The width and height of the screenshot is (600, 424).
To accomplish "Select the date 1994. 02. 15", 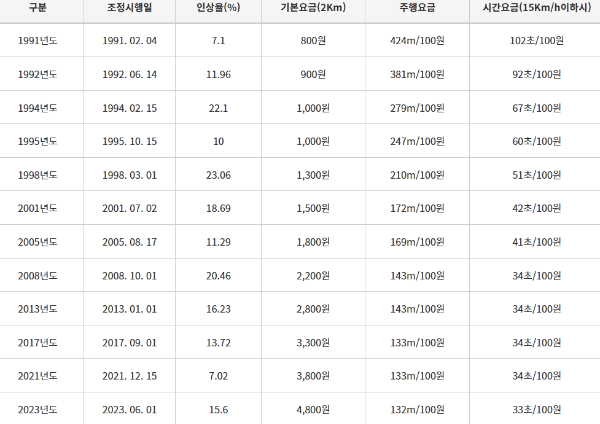I will 129,108.
